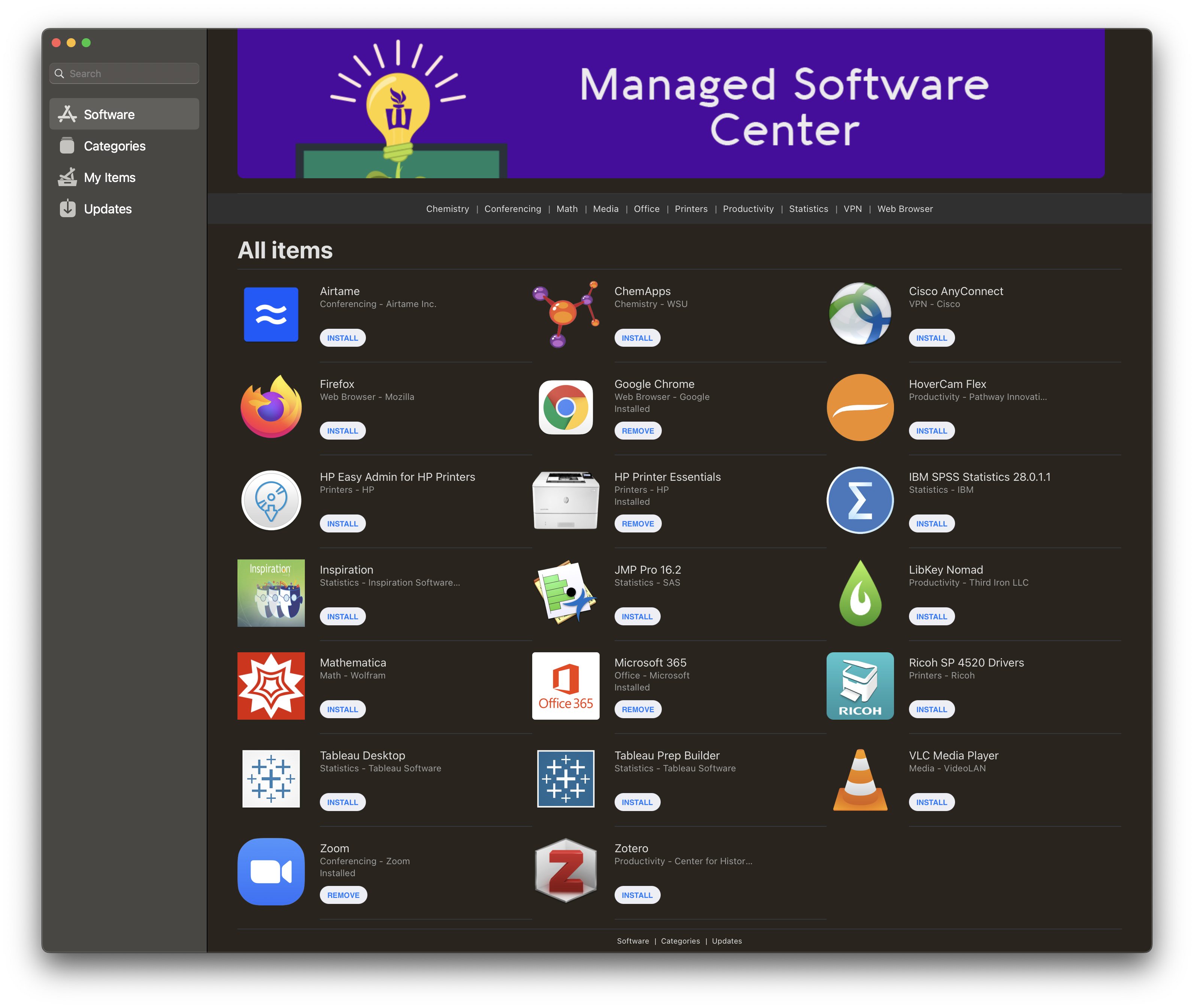
Task: Remove Google Chrome
Action: pos(637,431)
